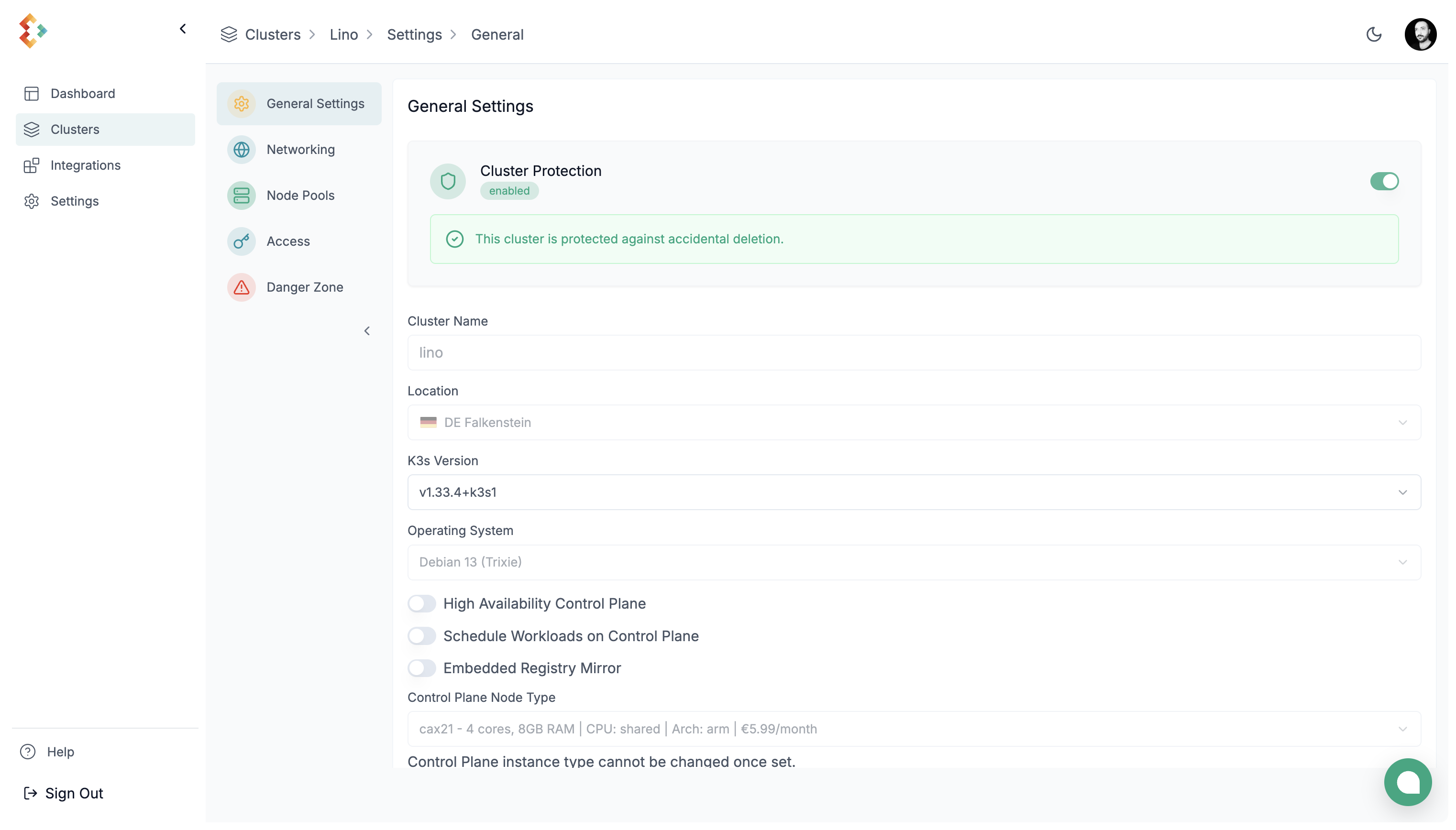
Task: Open the Operating System dropdown
Action: pos(914,562)
